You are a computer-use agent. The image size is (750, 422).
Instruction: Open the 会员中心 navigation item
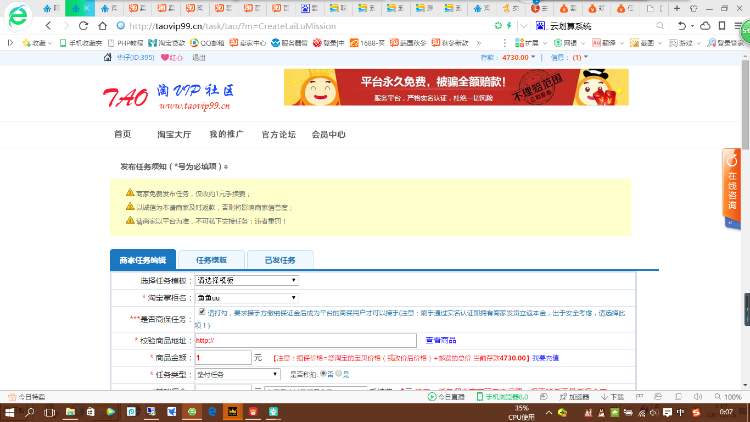click(328, 134)
